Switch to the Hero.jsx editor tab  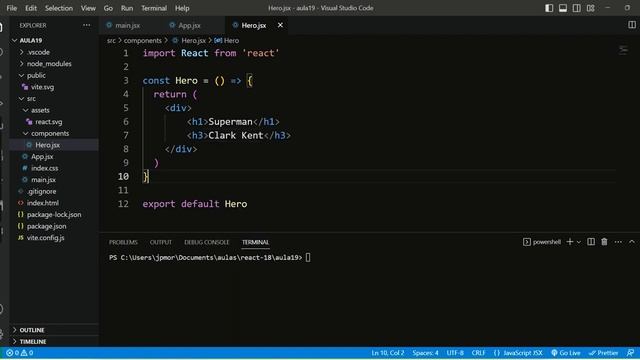pyautogui.click(x=253, y=25)
